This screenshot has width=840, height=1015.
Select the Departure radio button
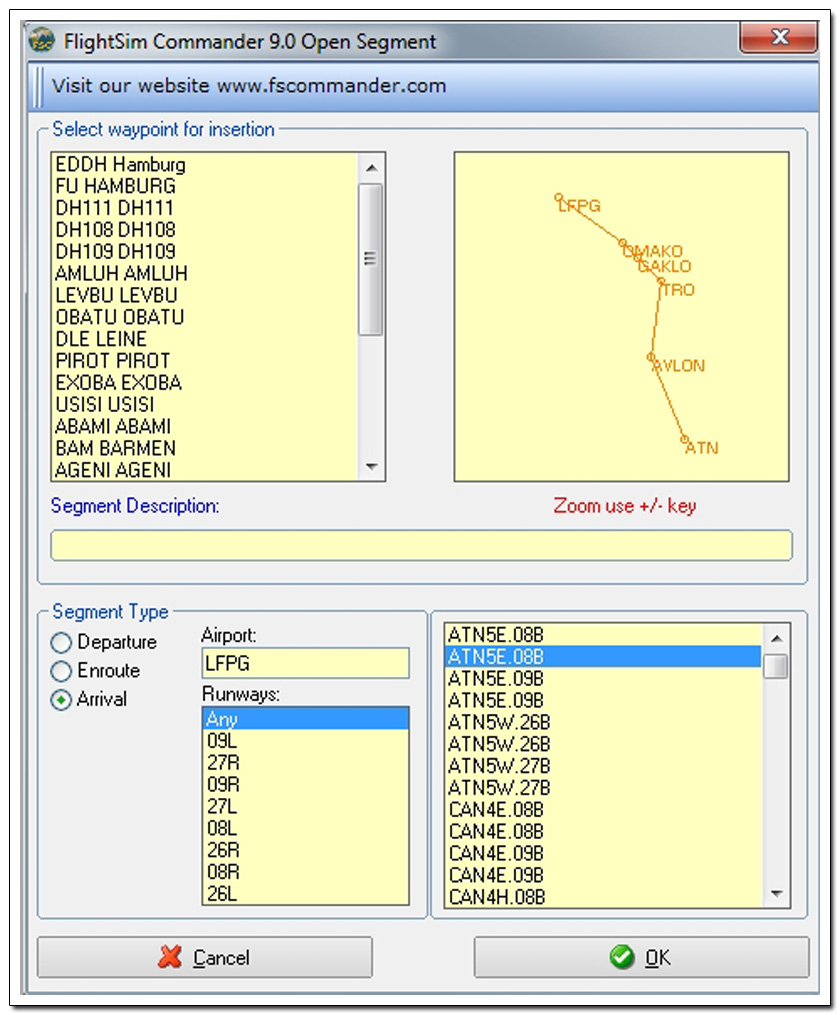tap(61, 642)
